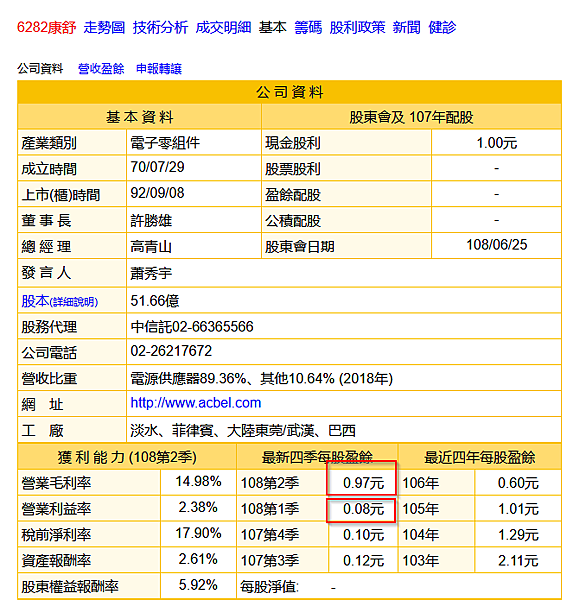The image size is (586, 600).
Task: Select the 公司資料 sub-tab
Action: tap(40, 68)
